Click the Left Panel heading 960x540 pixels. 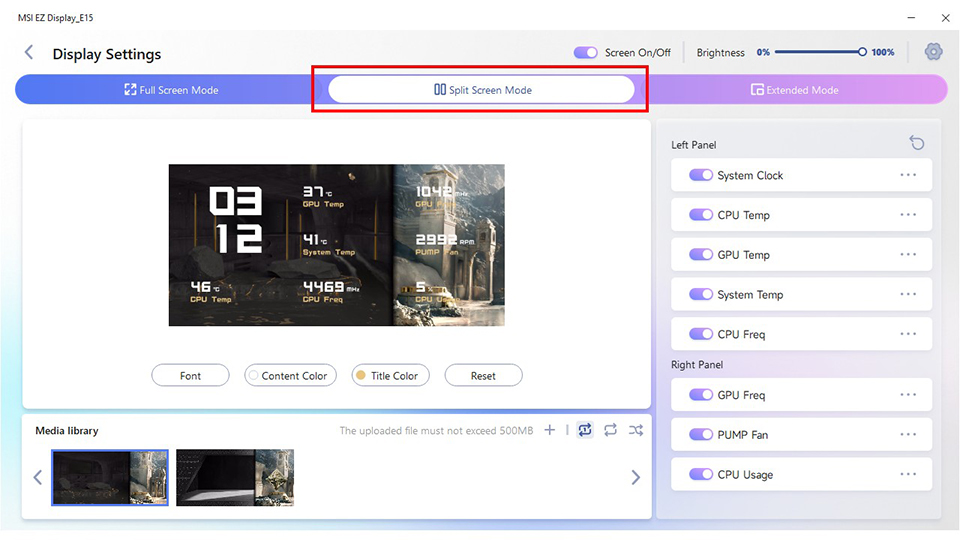click(694, 144)
